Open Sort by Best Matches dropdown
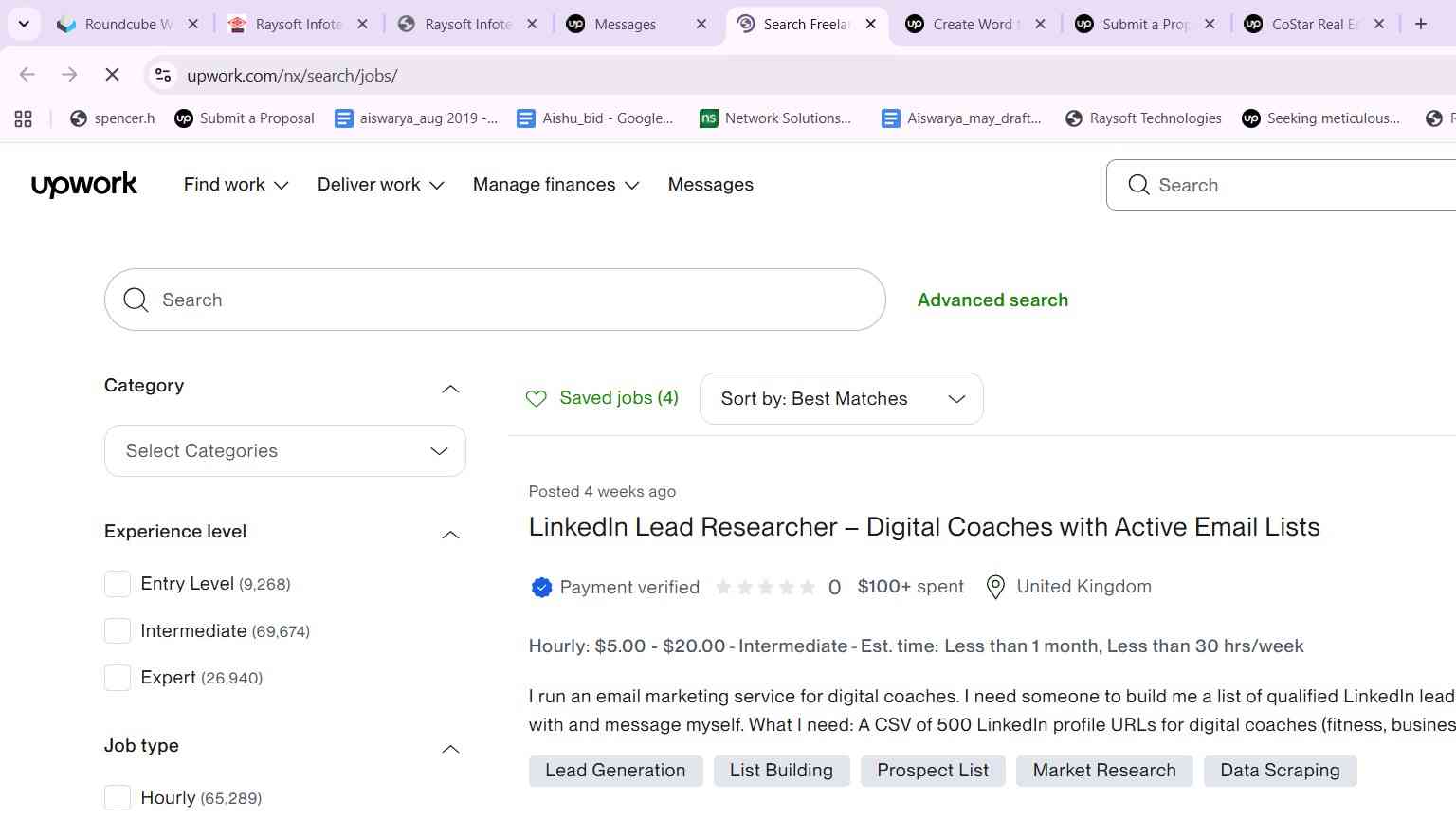This screenshot has height=819, width=1456. [842, 399]
